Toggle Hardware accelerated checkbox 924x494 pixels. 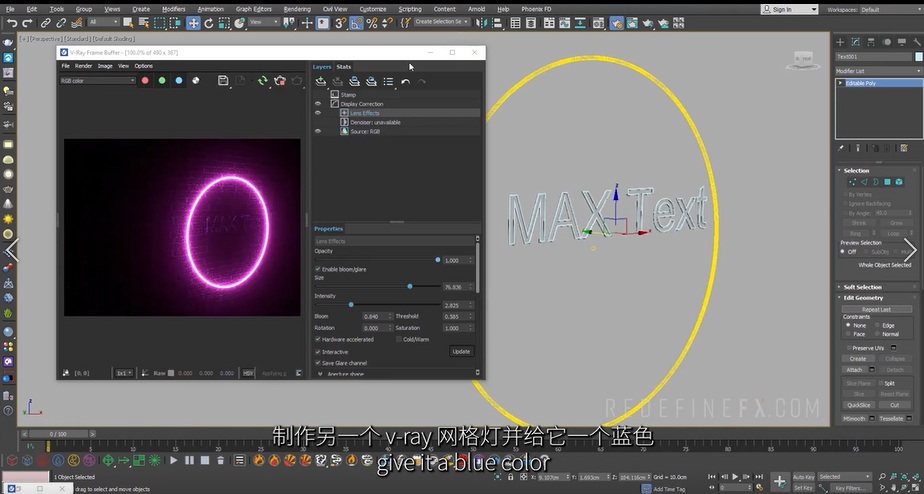[x=318, y=340]
